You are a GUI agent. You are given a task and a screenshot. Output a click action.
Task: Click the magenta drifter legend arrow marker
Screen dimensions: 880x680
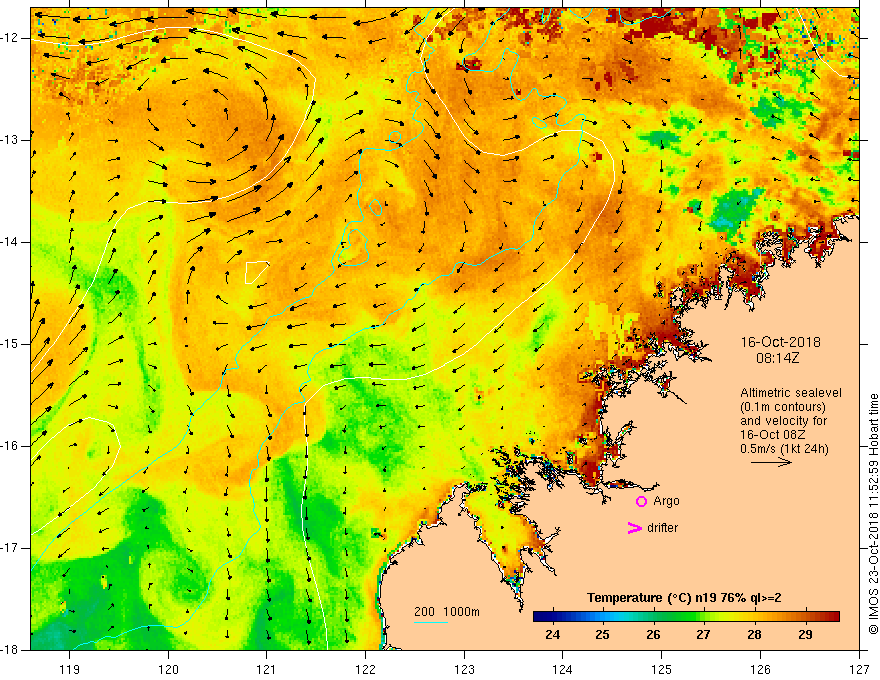click(634, 528)
